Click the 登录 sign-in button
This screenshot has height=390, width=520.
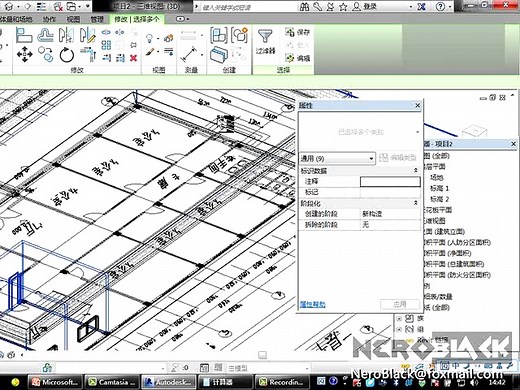point(365,7)
